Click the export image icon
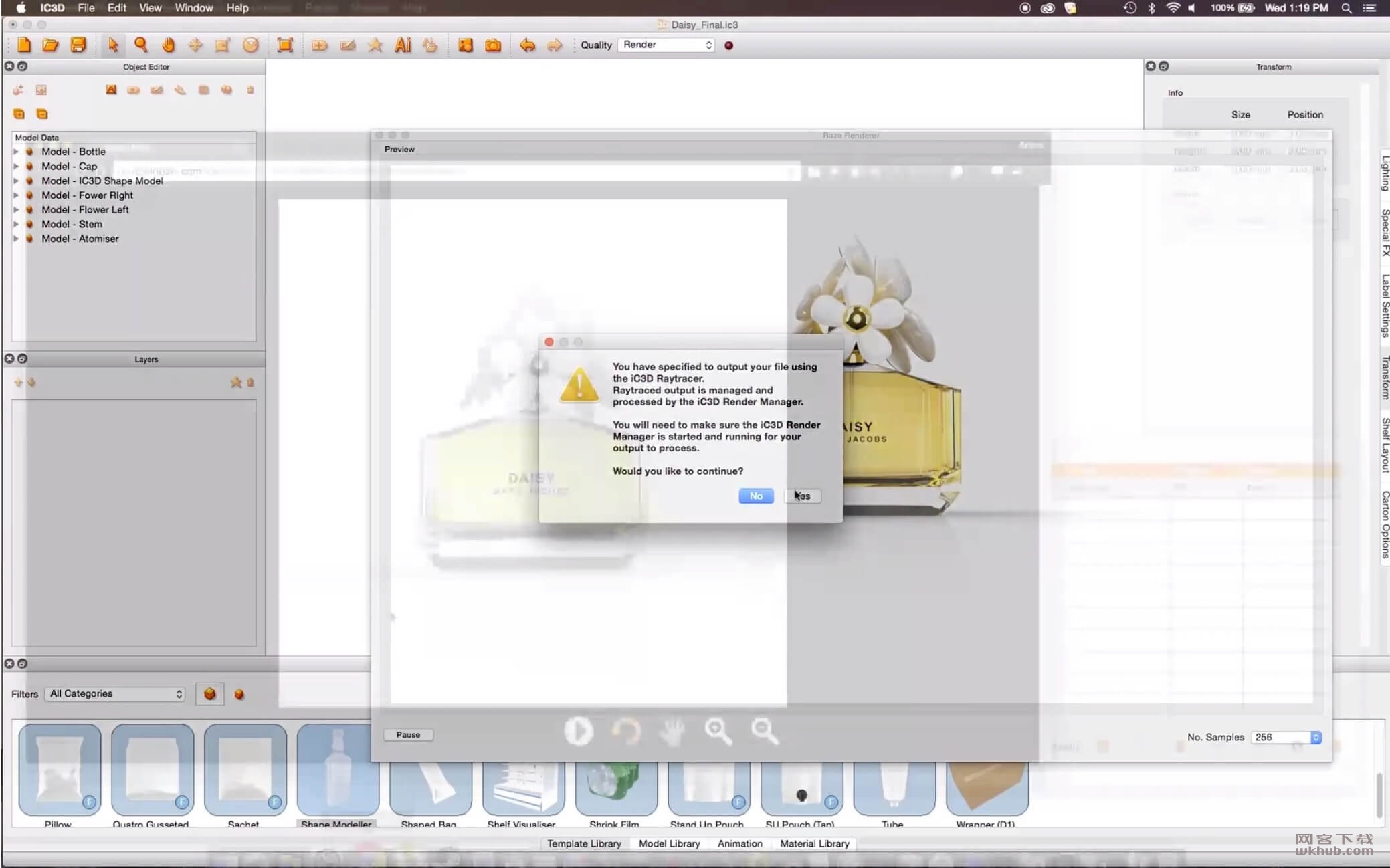This screenshot has width=1390, height=868. 466,45
